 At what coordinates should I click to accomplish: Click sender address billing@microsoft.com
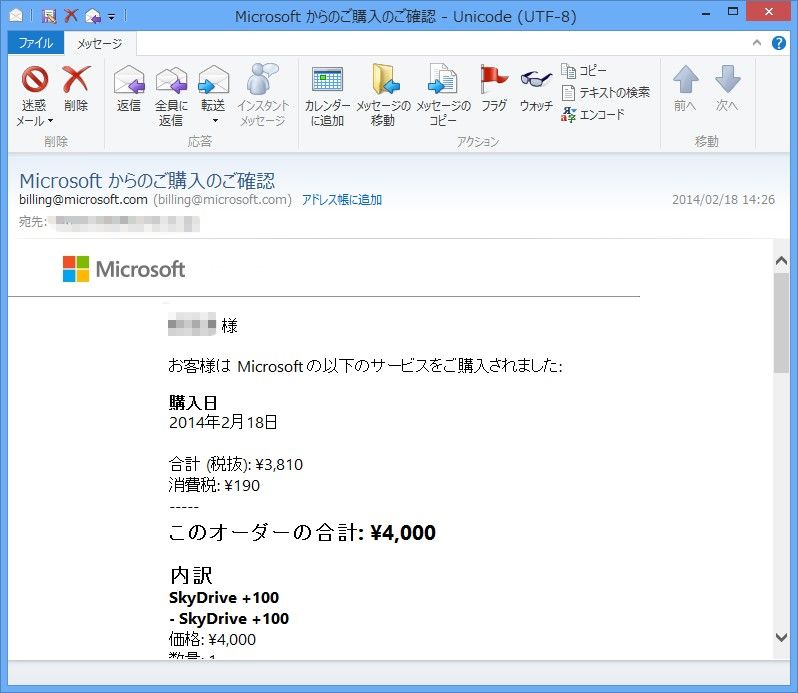click(x=83, y=199)
